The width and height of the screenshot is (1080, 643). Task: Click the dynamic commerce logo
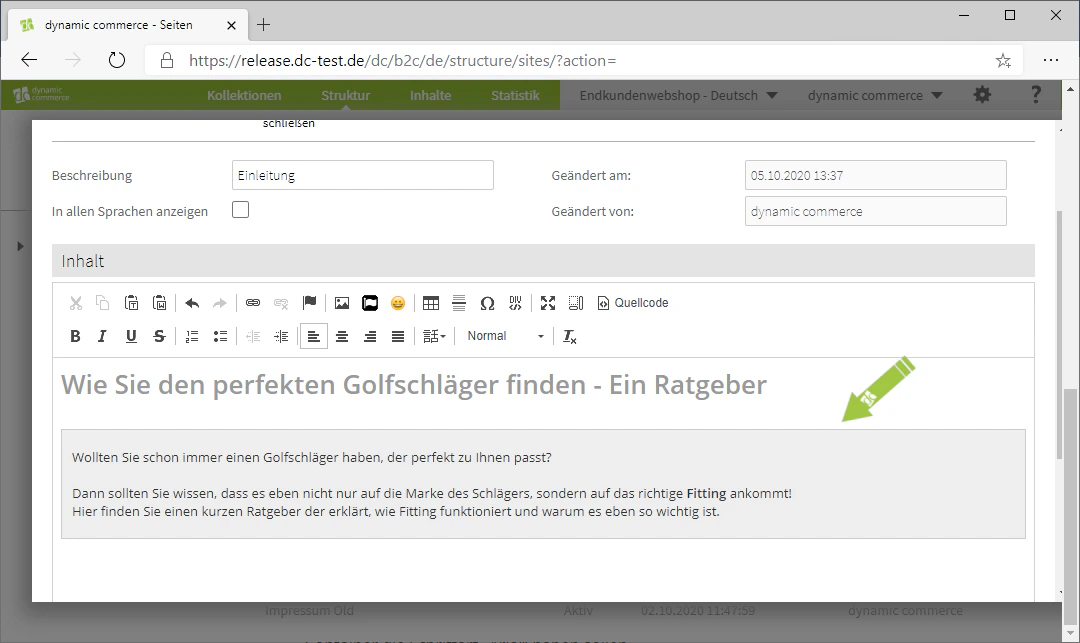tap(41, 94)
